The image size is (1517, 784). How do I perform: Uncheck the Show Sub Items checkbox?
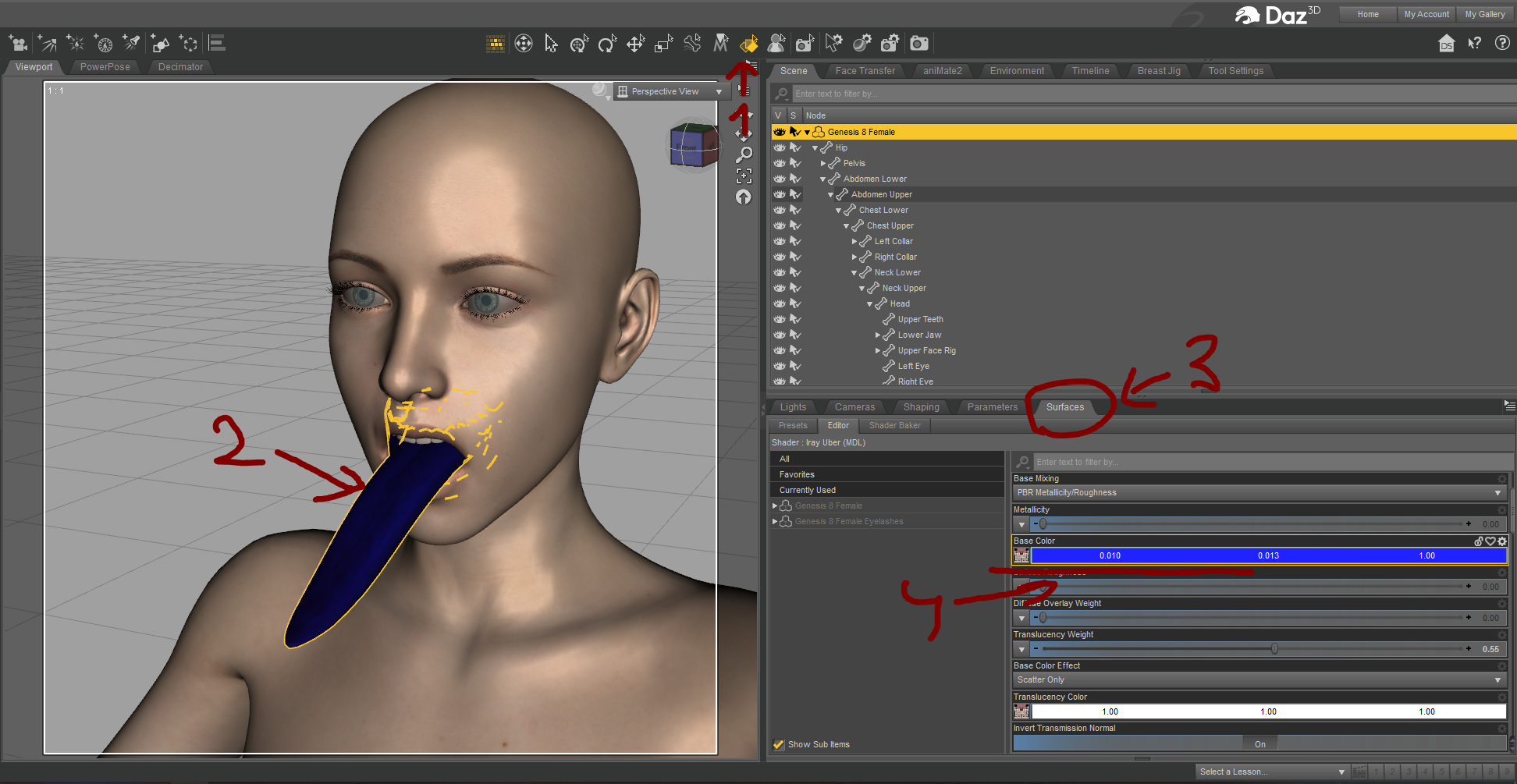[x=778, y=745]
